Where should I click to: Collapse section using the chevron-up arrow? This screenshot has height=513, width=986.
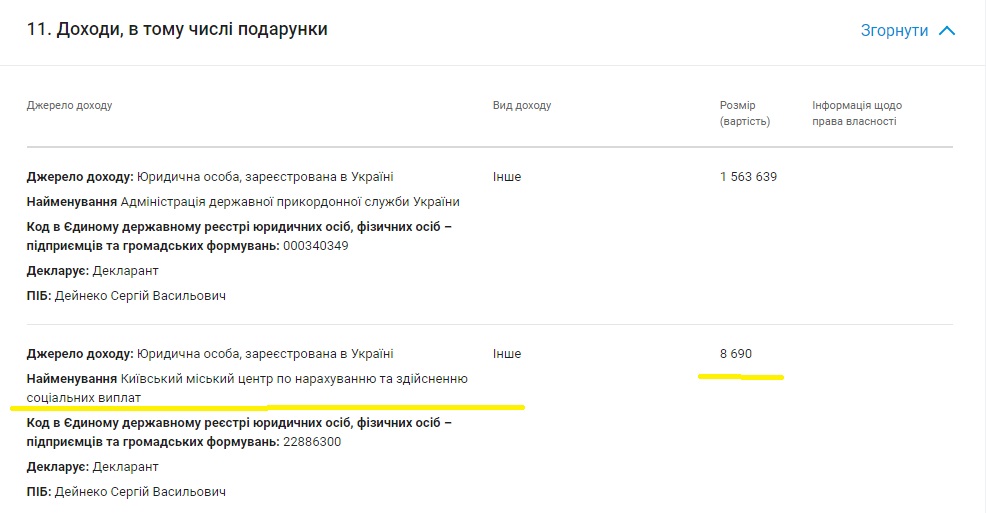click(x=947, y=31)
